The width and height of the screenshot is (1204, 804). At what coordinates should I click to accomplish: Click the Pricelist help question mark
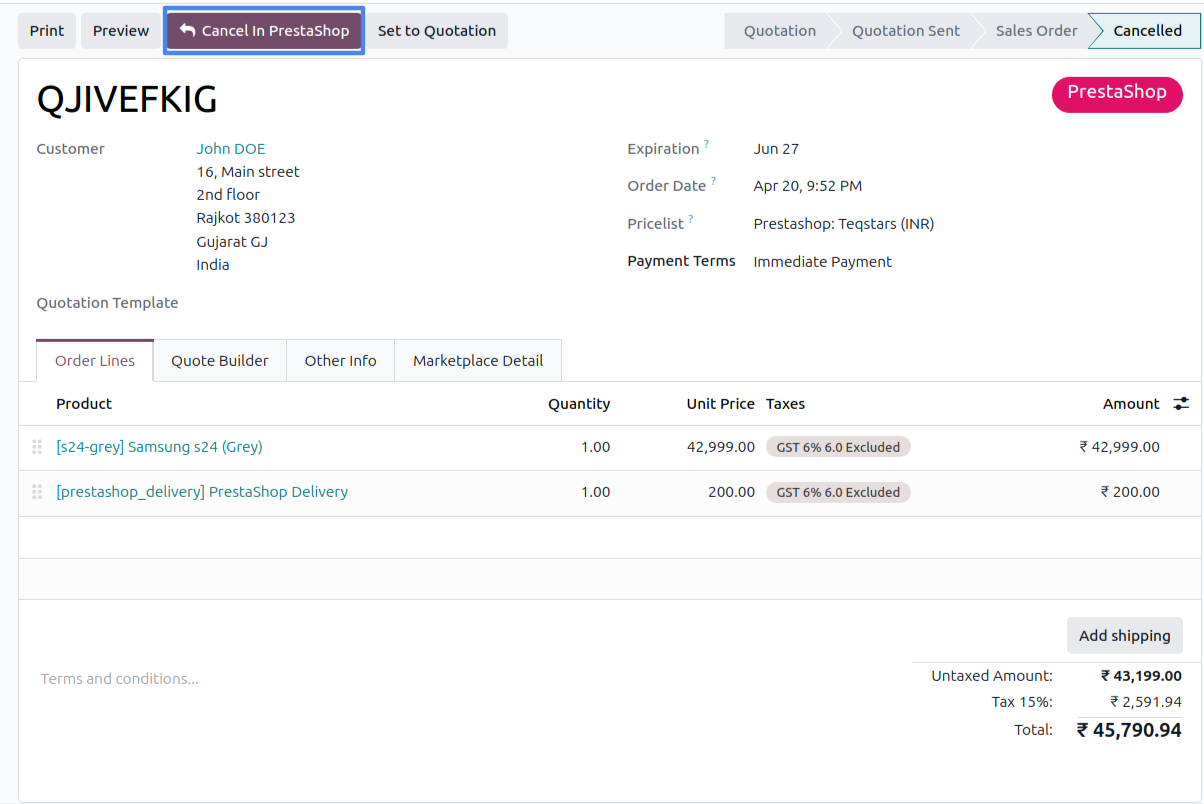(x=690, y=219)
